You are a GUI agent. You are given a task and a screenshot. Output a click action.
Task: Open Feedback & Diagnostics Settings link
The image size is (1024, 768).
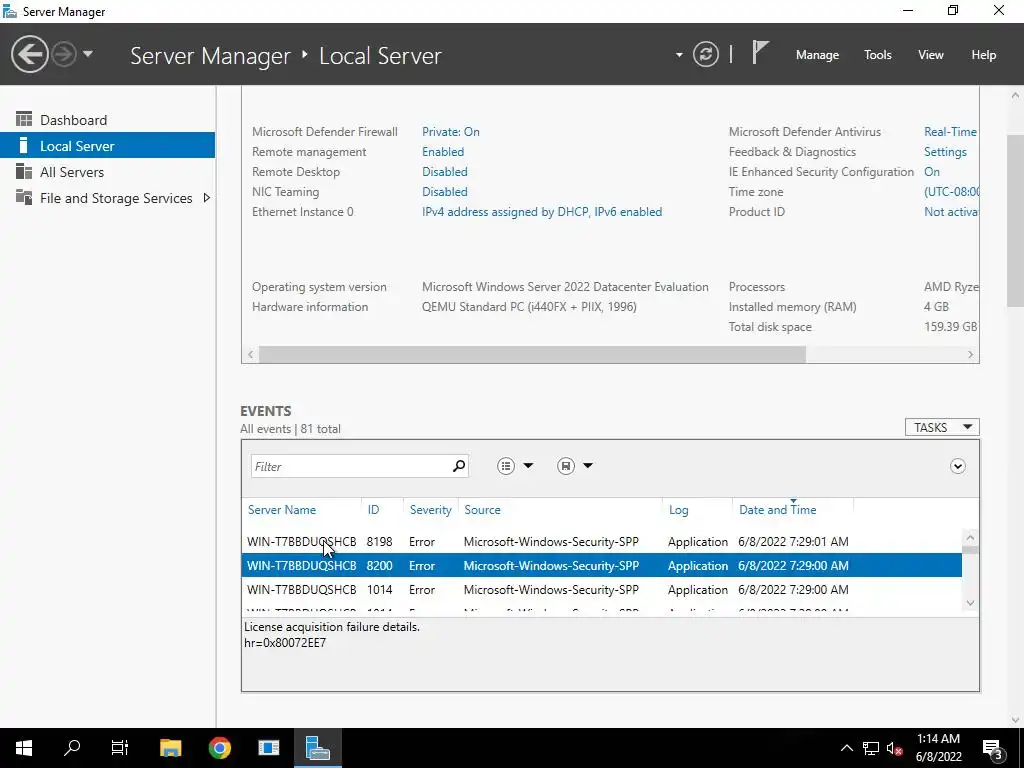[x=945, y=152]
